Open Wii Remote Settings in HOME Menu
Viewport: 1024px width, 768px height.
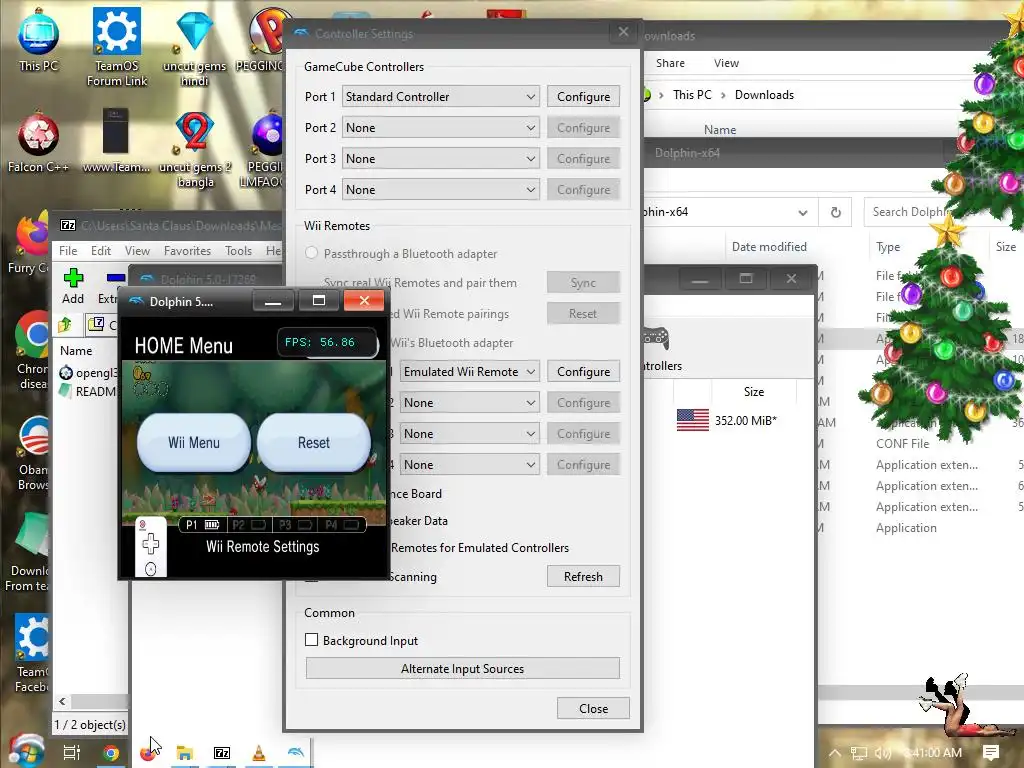pyautogui.click(x=263, y=547)
